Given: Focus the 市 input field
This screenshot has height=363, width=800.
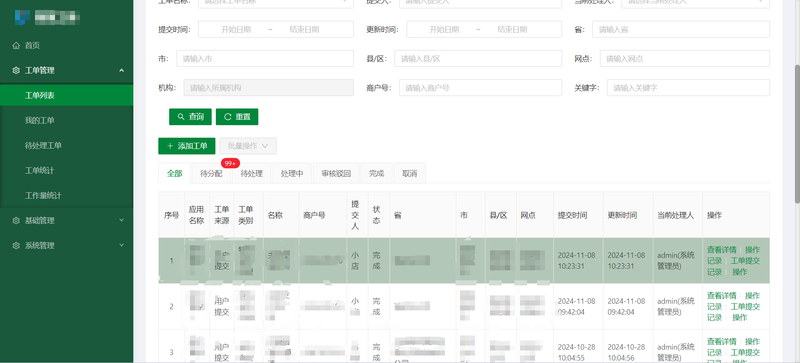Looking at the screenshot, I should pyautogui.click(x=265, y=59).
